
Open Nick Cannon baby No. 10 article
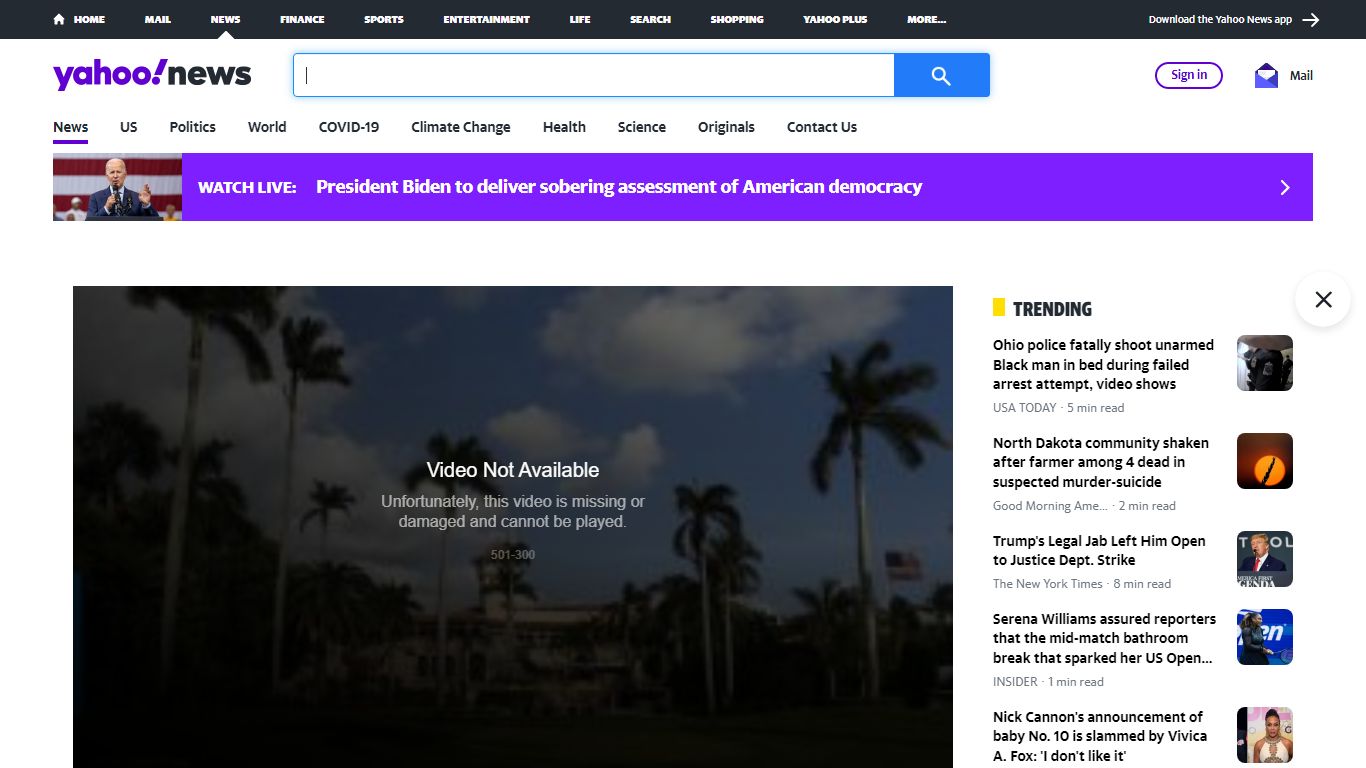click(1100, 736)
